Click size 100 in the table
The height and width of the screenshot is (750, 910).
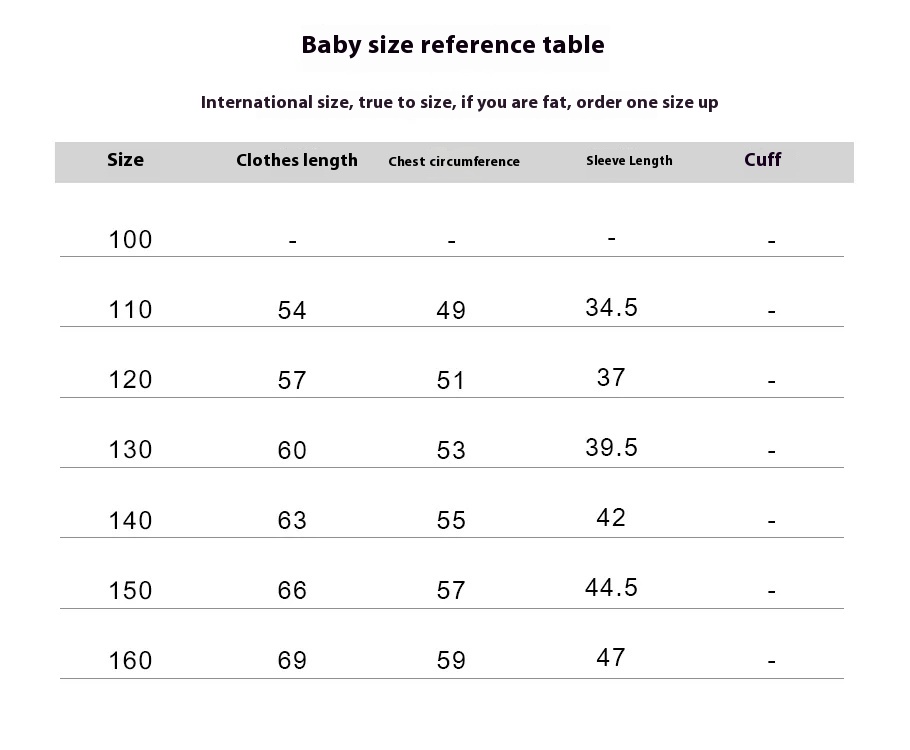[x=131, y=240]
